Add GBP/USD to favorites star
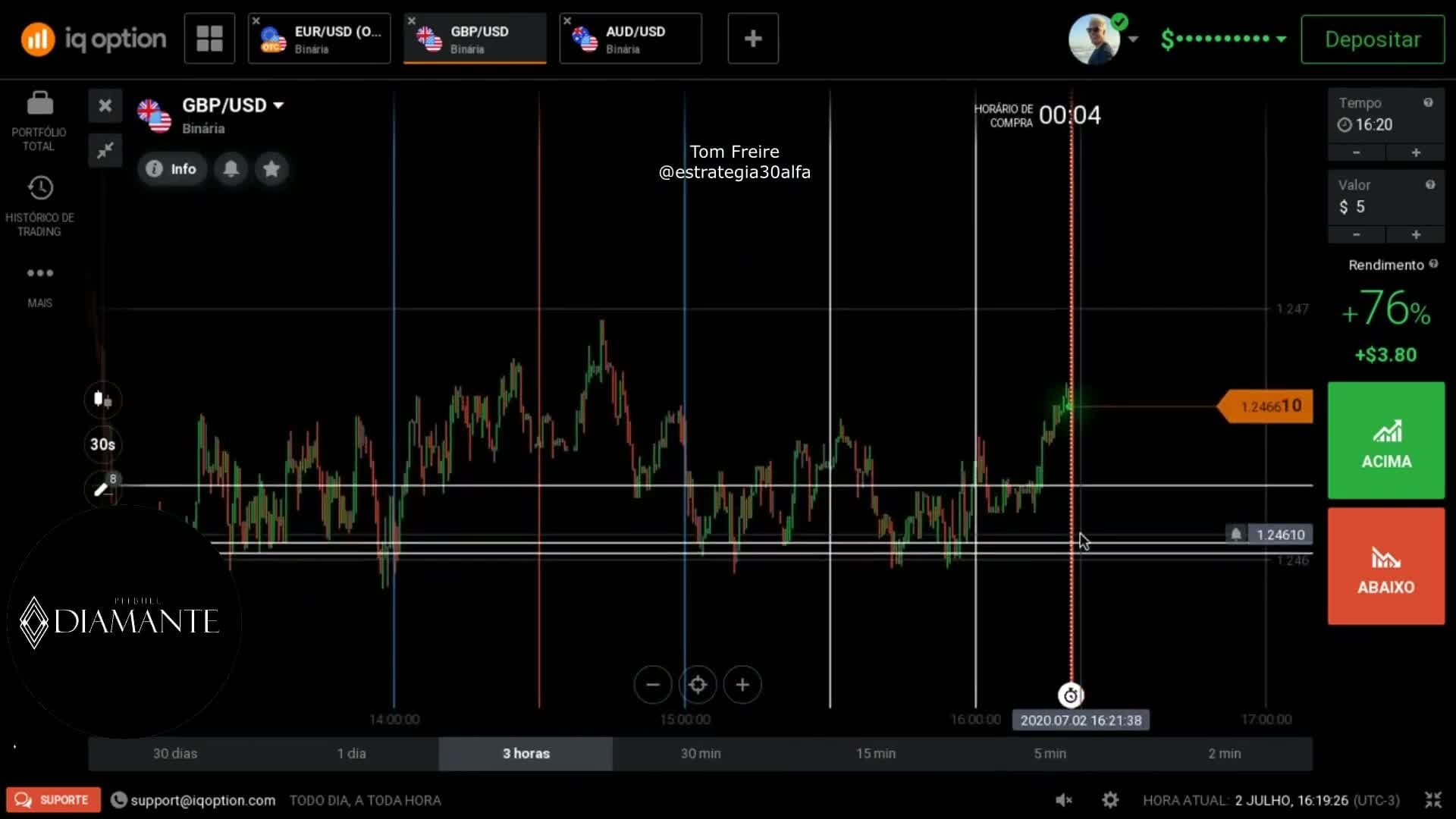Screen dimensions: 1456x819 (271, 168)
